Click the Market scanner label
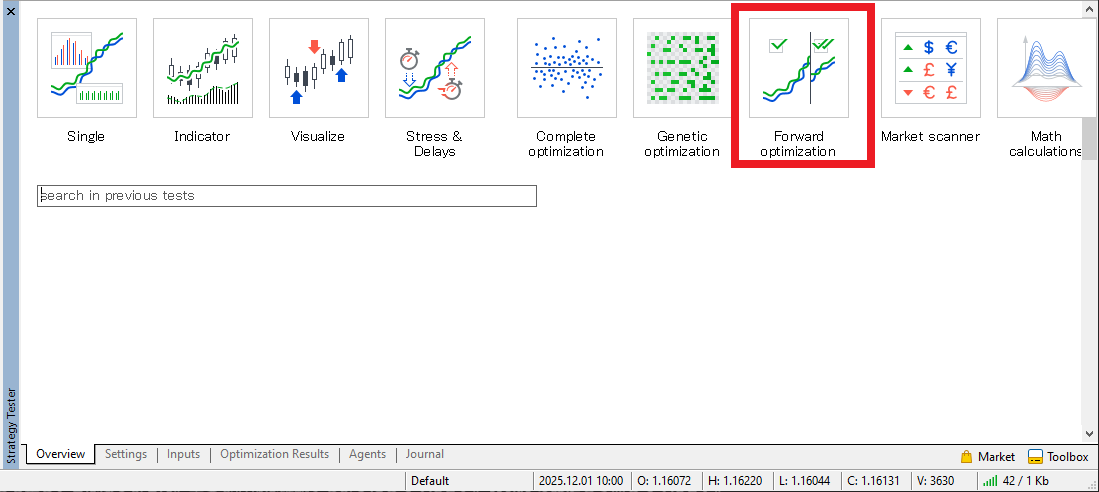Image resolution: width=1099 pixels, height=492 pixels. click(931, 137)
